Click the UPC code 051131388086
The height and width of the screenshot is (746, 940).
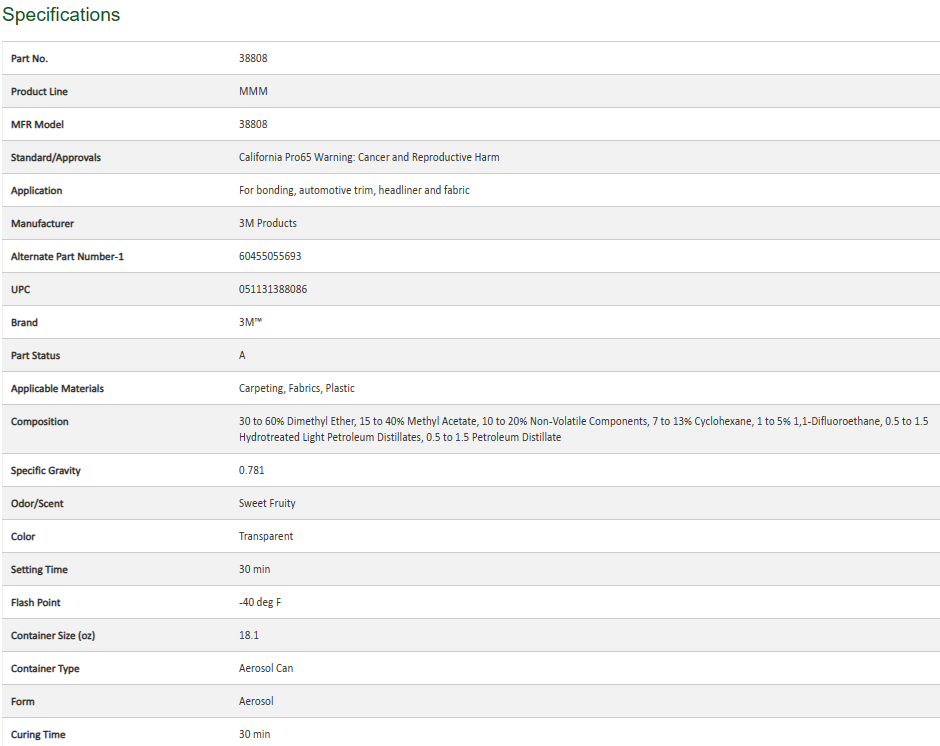(273, 289)
